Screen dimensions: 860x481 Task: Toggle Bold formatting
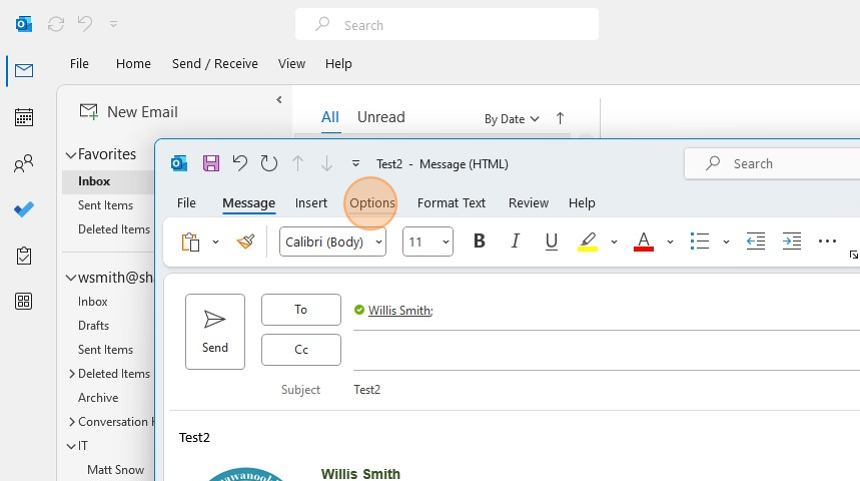(x=479, y=241)
